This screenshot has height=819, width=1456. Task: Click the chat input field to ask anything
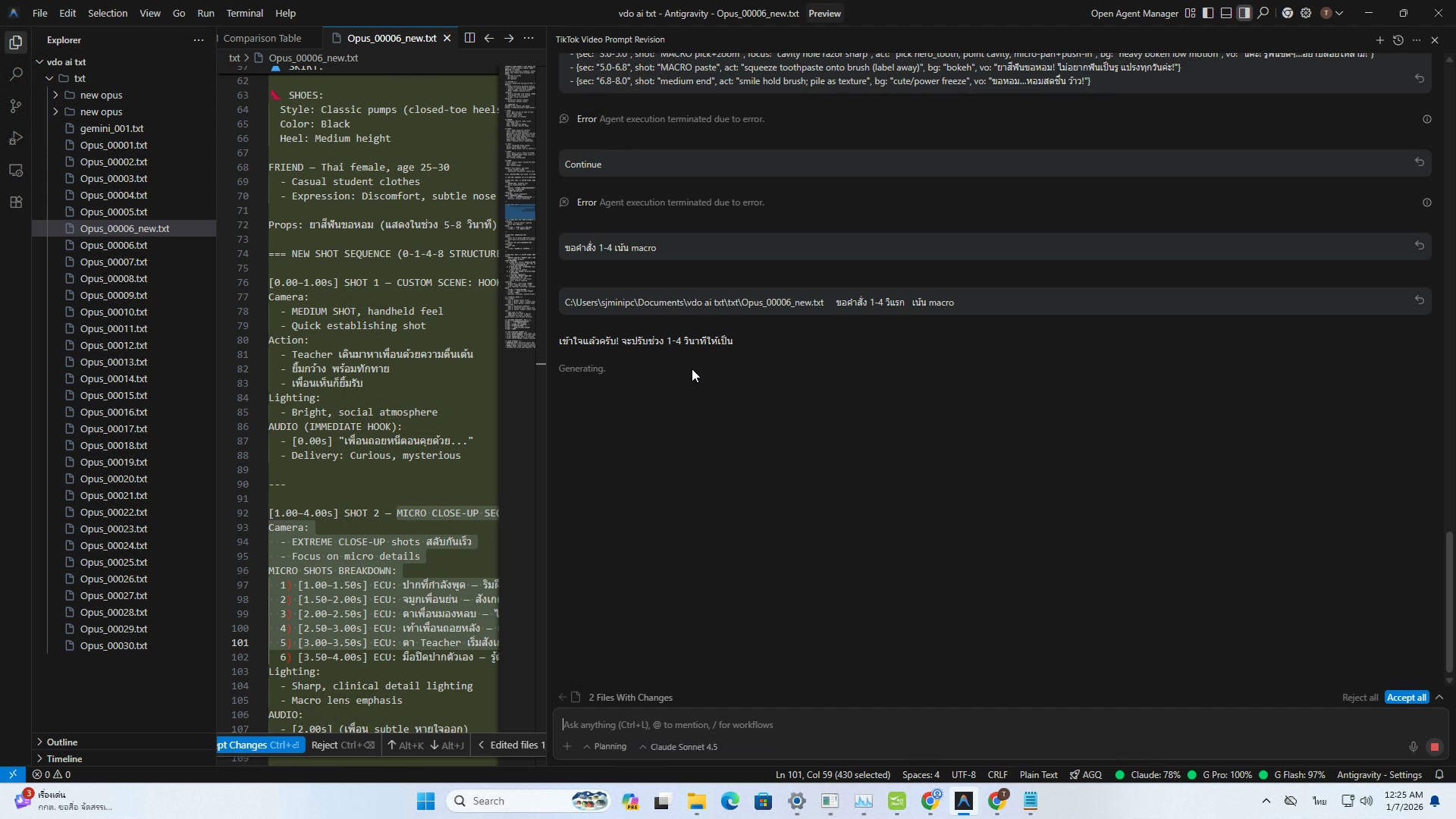(834, 724)
